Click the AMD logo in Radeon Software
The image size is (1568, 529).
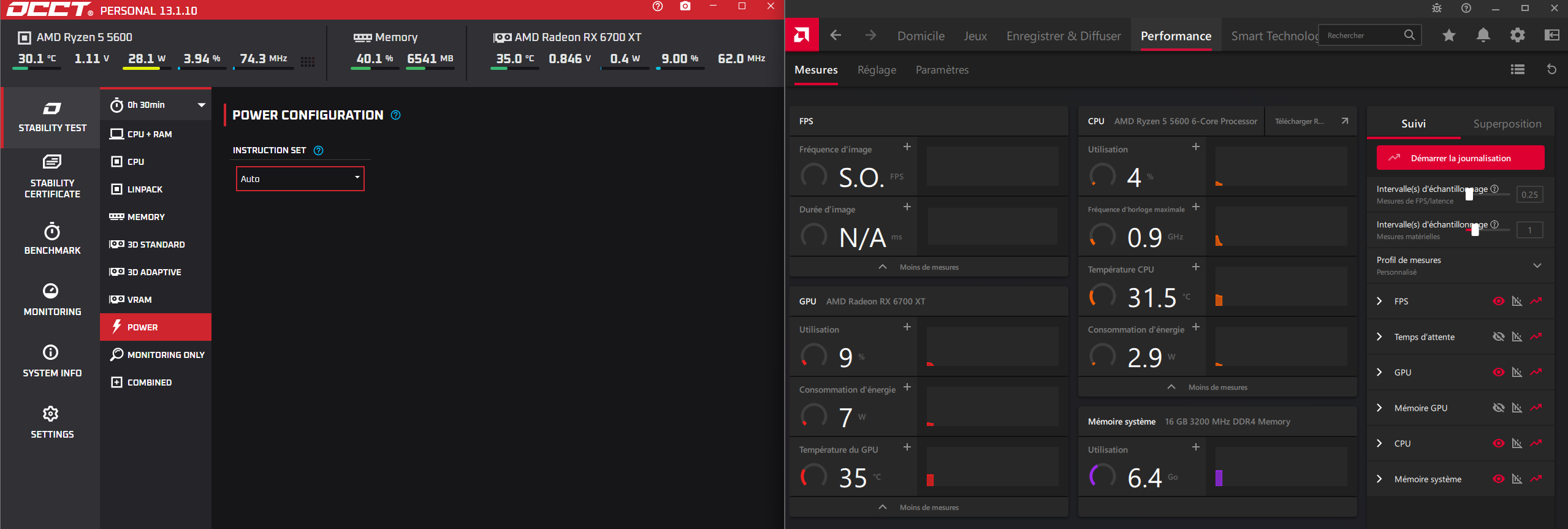(x=802, y=35)
